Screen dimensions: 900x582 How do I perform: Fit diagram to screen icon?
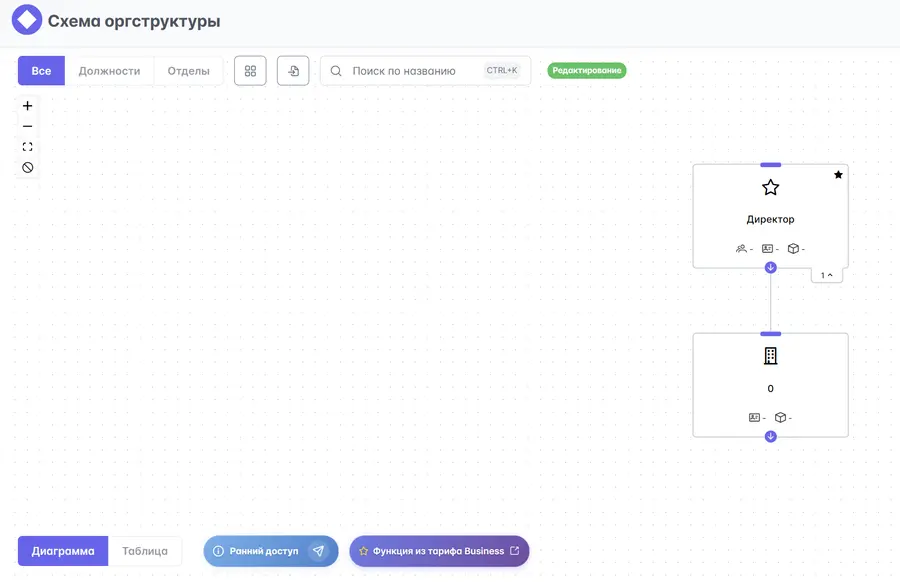27,147
